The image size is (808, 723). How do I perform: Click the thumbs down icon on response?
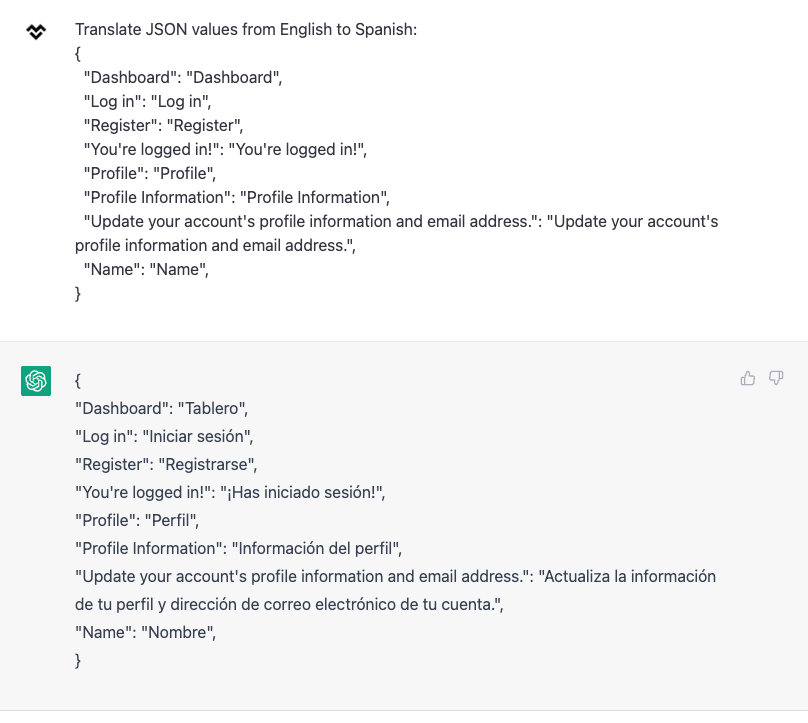click(776, 378)
